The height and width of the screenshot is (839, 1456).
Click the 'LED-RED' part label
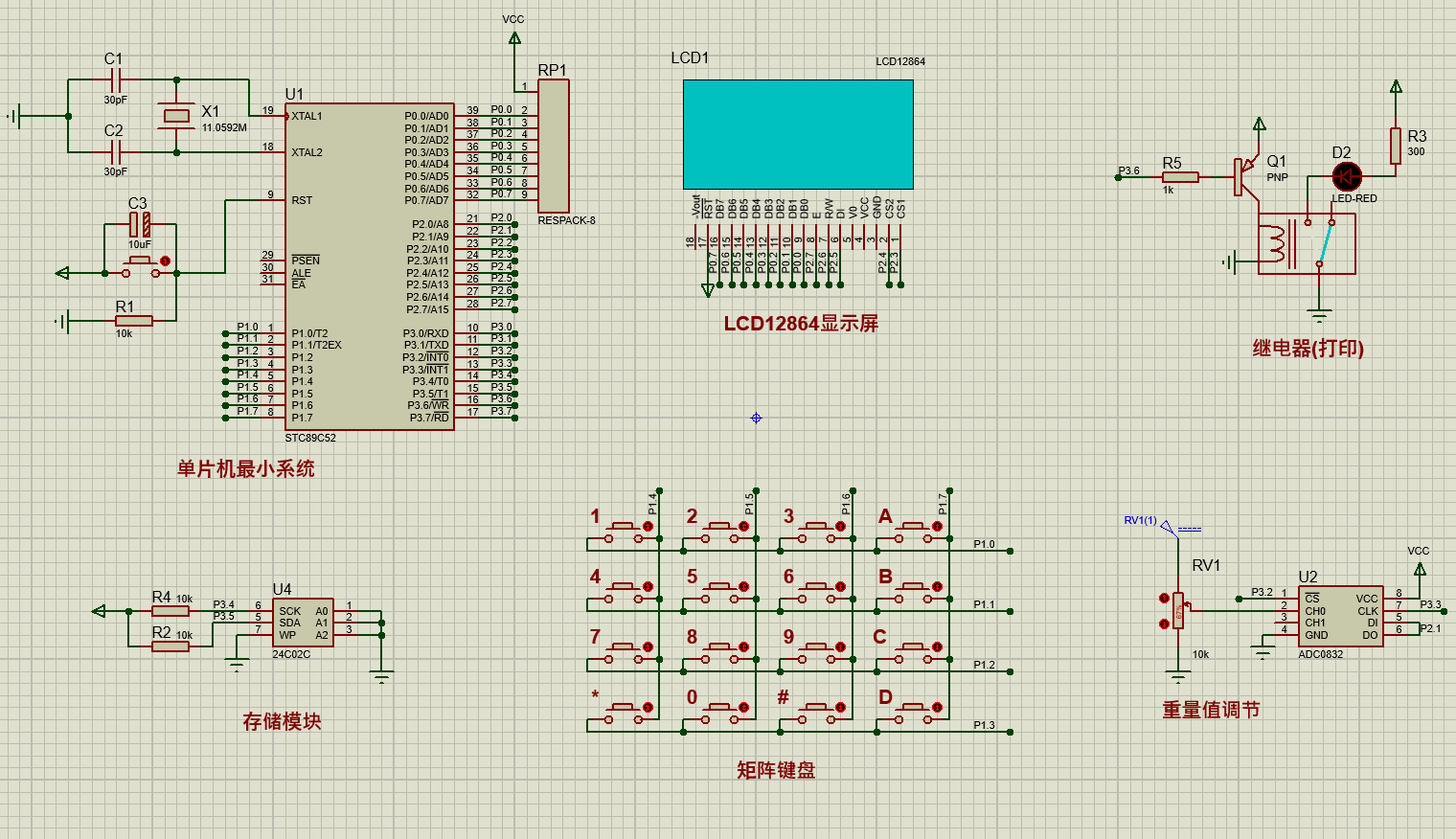pos(1354,198)
